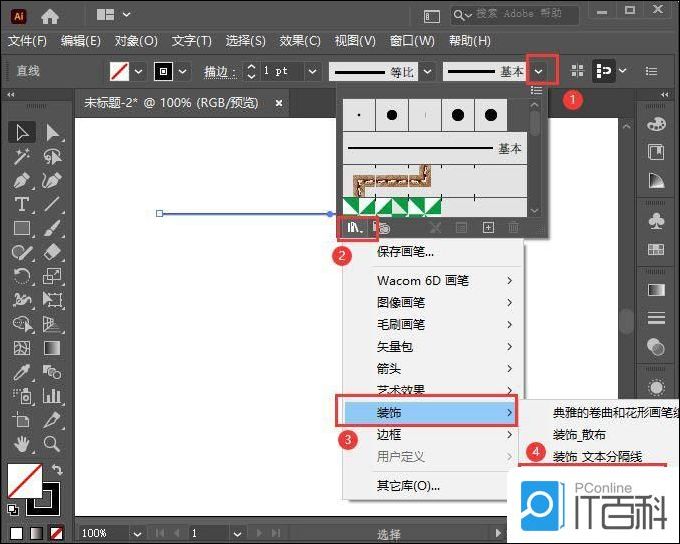Swap fill and stroke colors
Image resolution: width=680 pixels, height=544 pixels.
pyautogui.click(x=56, y=471)
